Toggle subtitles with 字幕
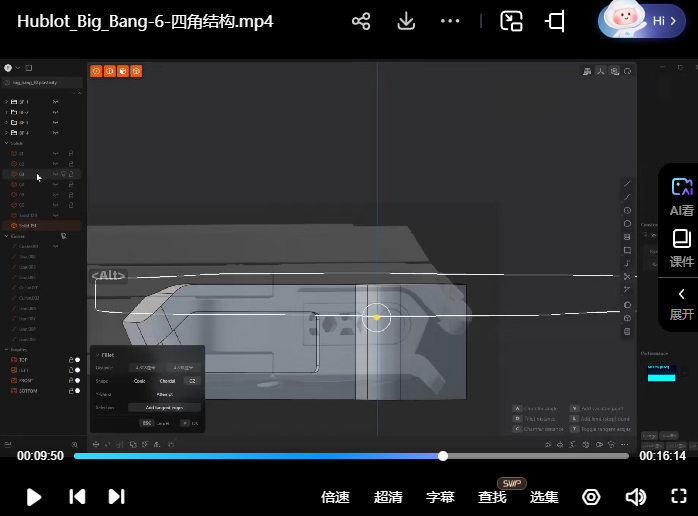 point(440,497)
